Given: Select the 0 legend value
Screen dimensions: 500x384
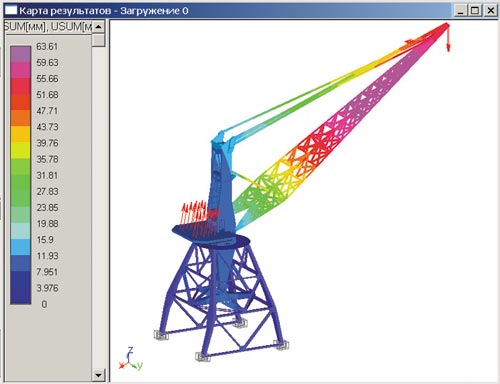Looking at the screenshot, I should (x=44, y=304).
